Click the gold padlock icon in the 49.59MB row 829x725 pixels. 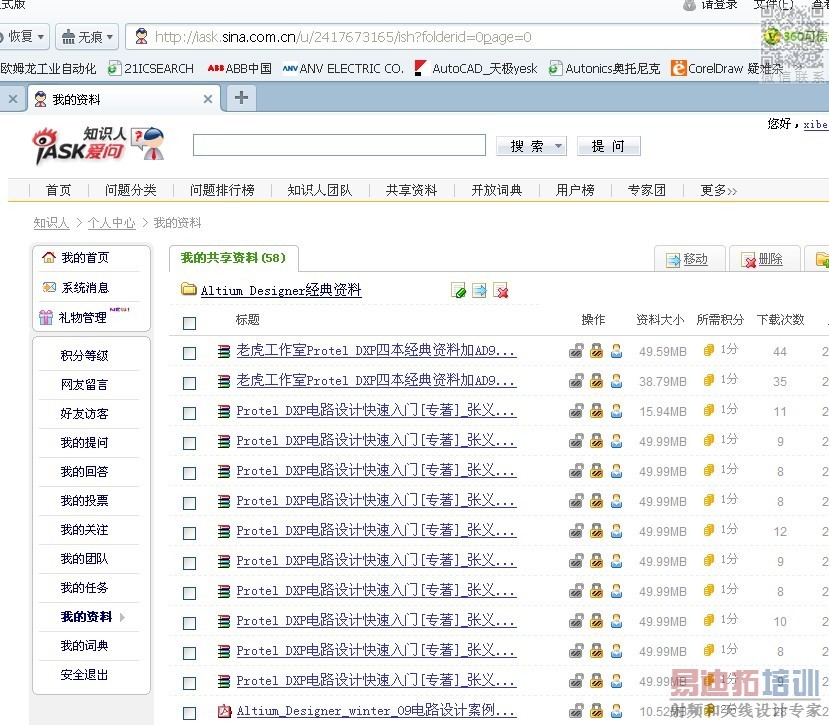[x=596, y=351]
